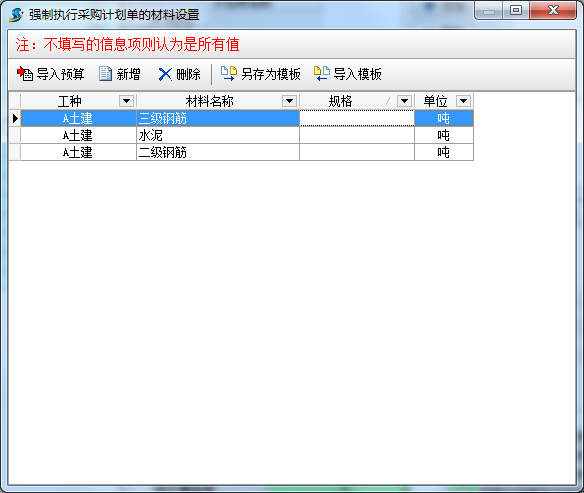
Task: Click the 导入预算 import budget icon
Action: point(25,74)
